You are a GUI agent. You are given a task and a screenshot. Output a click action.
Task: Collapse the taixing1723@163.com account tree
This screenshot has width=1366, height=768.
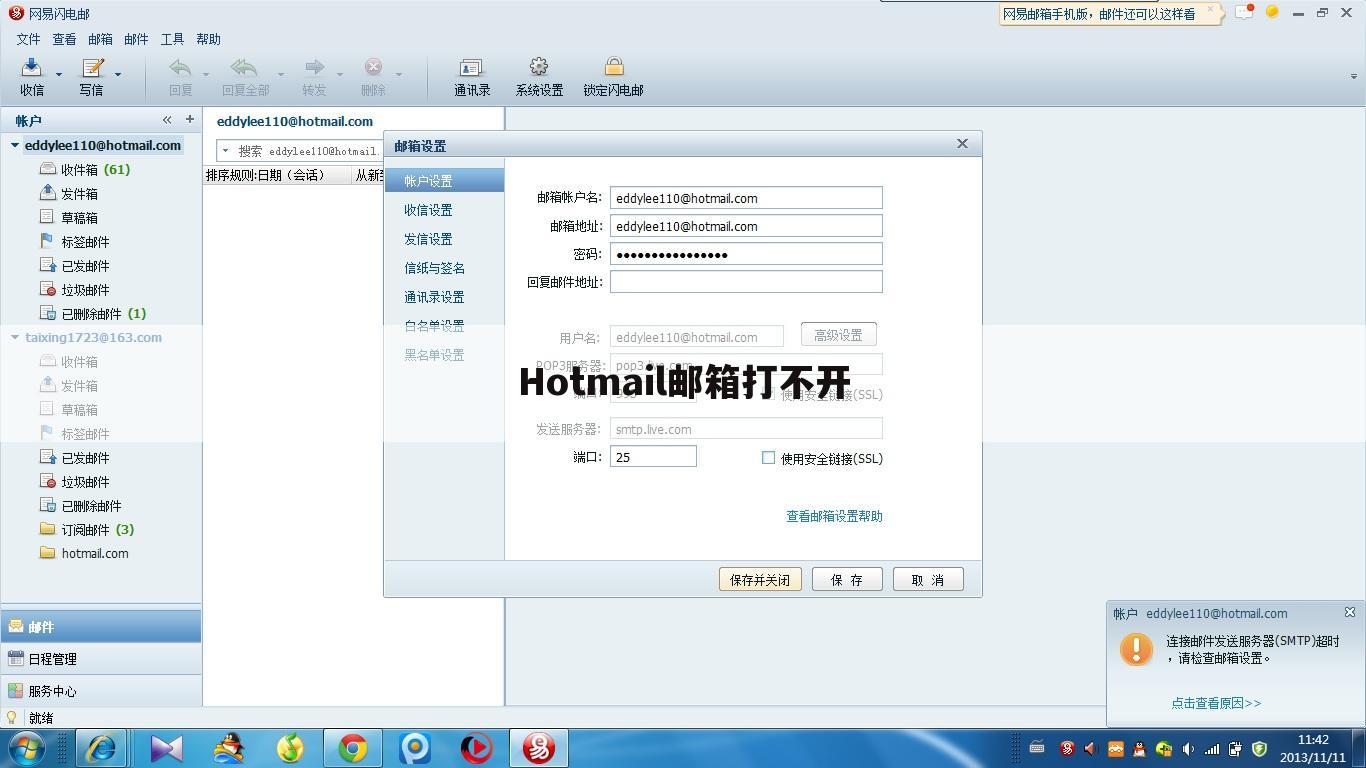coord(15,337)
